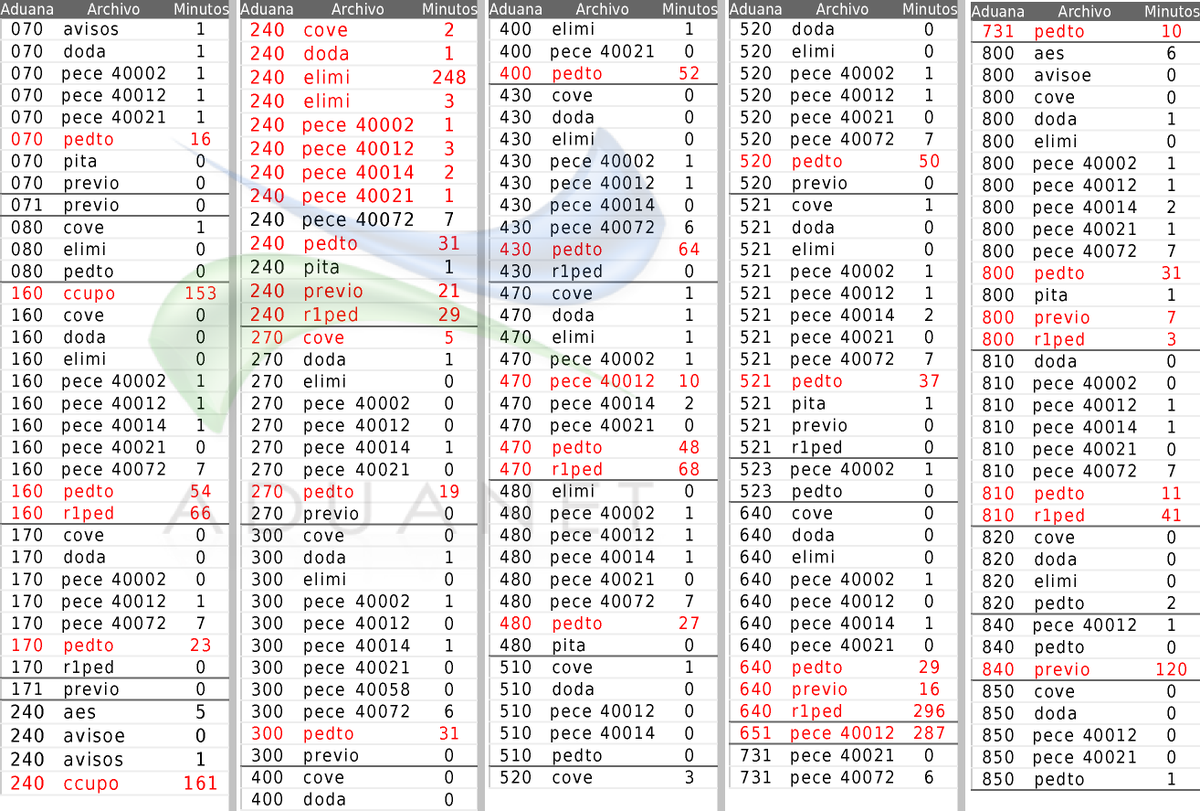The height and width of the screenshot is (811, 1200).
Task: Select "pita" in the 070 row
Action: tap(80, 161)
